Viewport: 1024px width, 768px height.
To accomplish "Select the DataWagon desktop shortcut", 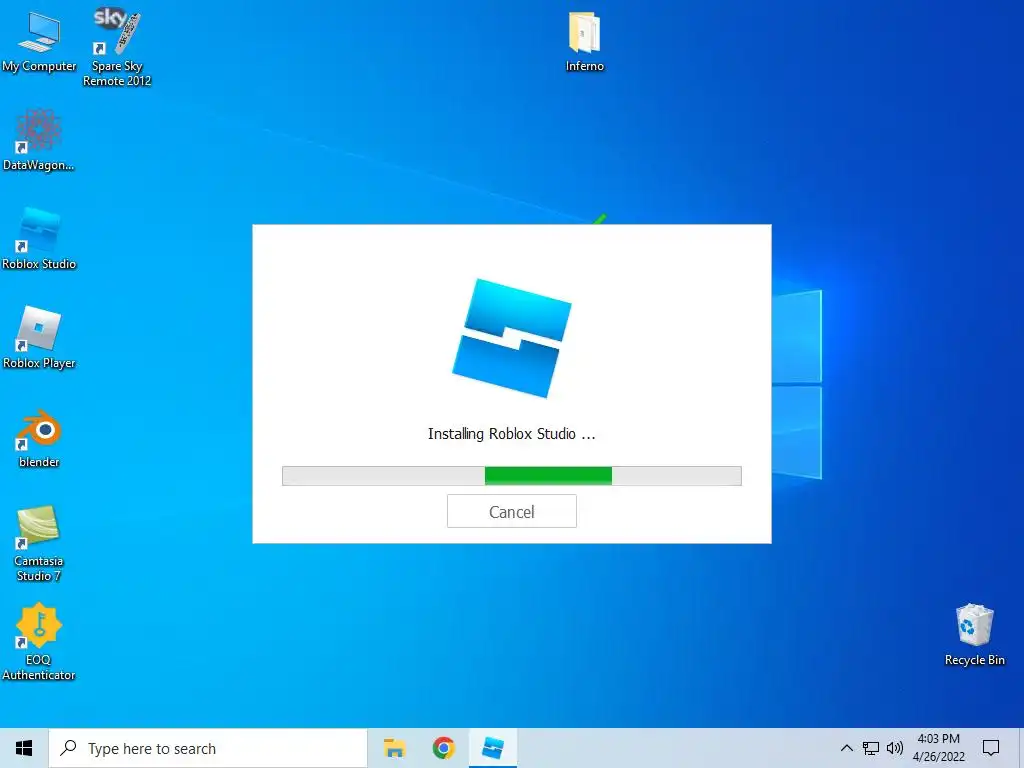I will click(x=39, y=140).
